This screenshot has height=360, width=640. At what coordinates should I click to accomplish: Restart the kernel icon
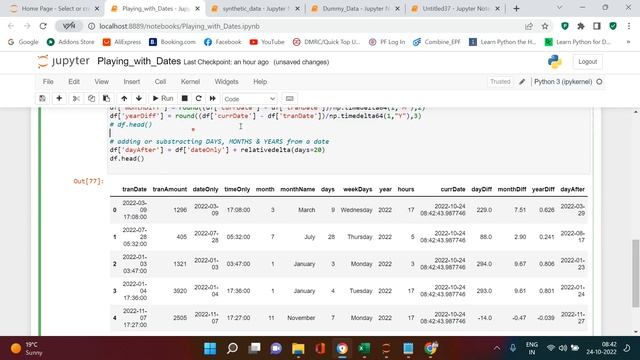point(198,98)
